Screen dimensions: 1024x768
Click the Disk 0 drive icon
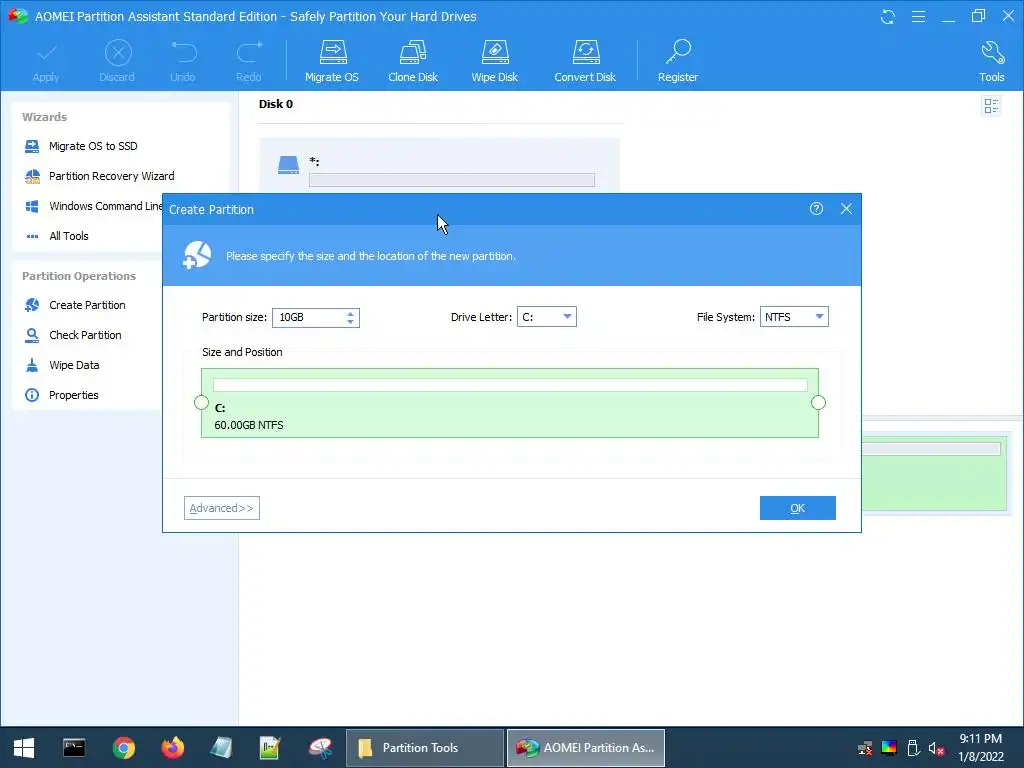288,165
